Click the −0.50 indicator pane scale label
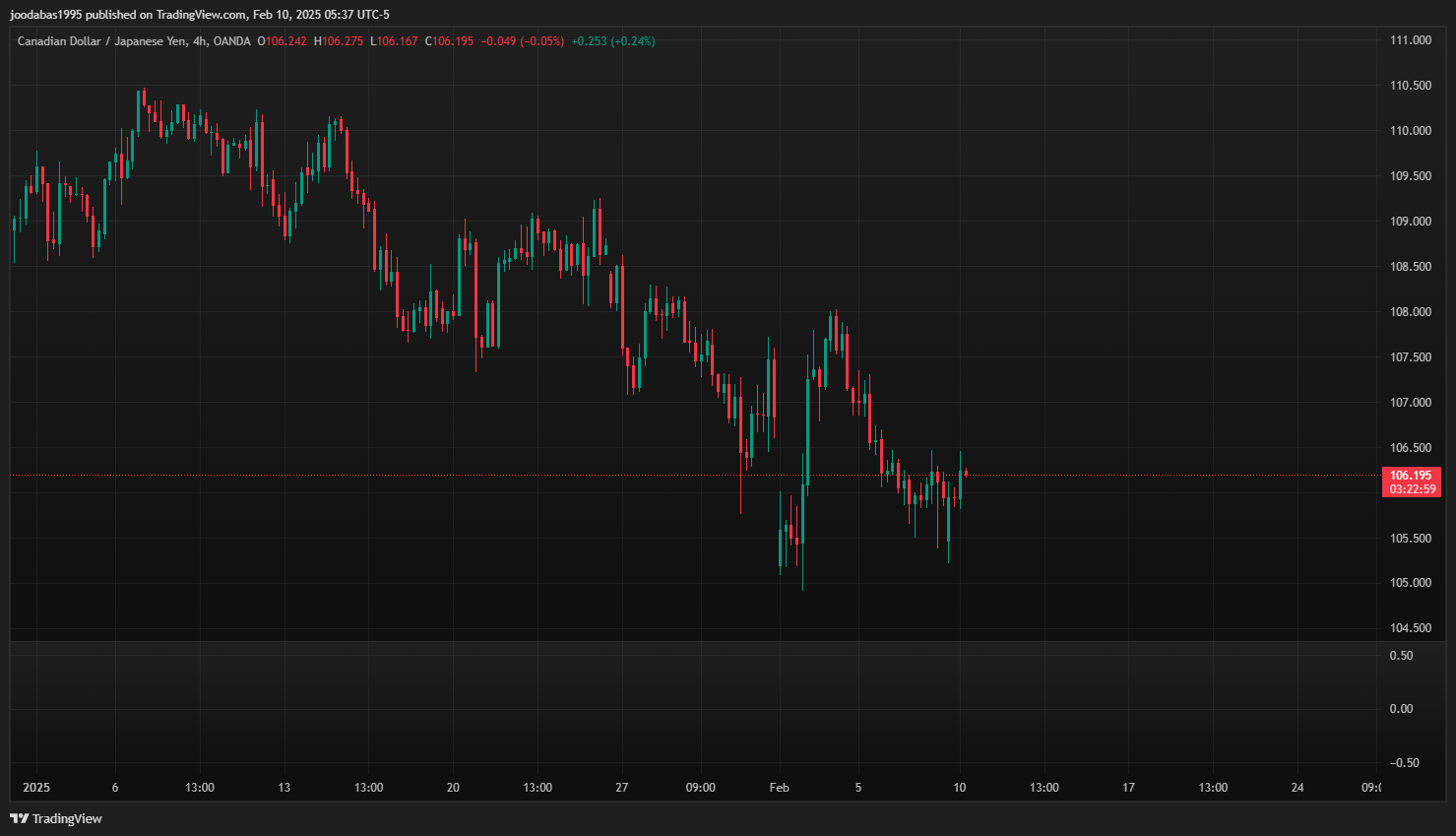 [x=1404, y=763]
